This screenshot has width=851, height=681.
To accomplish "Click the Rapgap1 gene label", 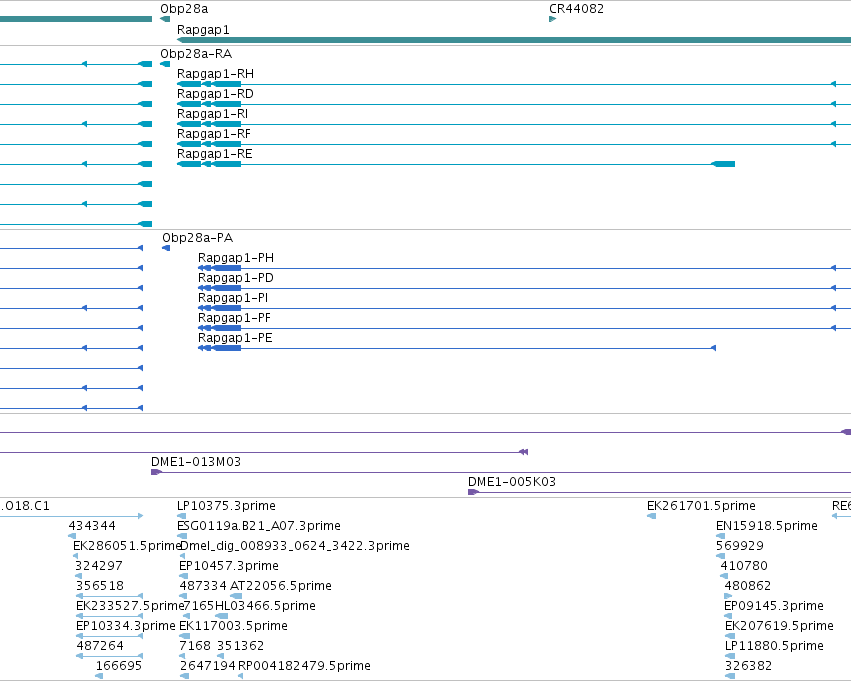I will tap(203, 30).
